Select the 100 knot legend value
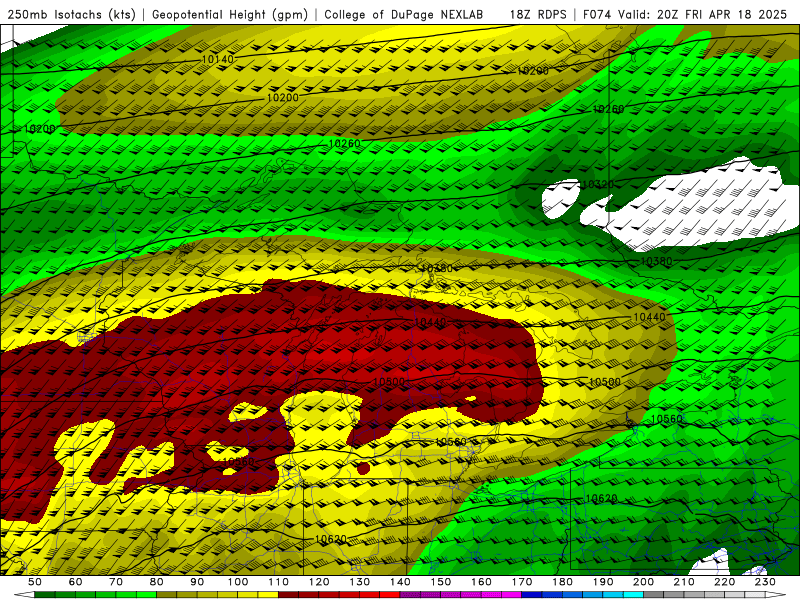 (x=238, y=582)
